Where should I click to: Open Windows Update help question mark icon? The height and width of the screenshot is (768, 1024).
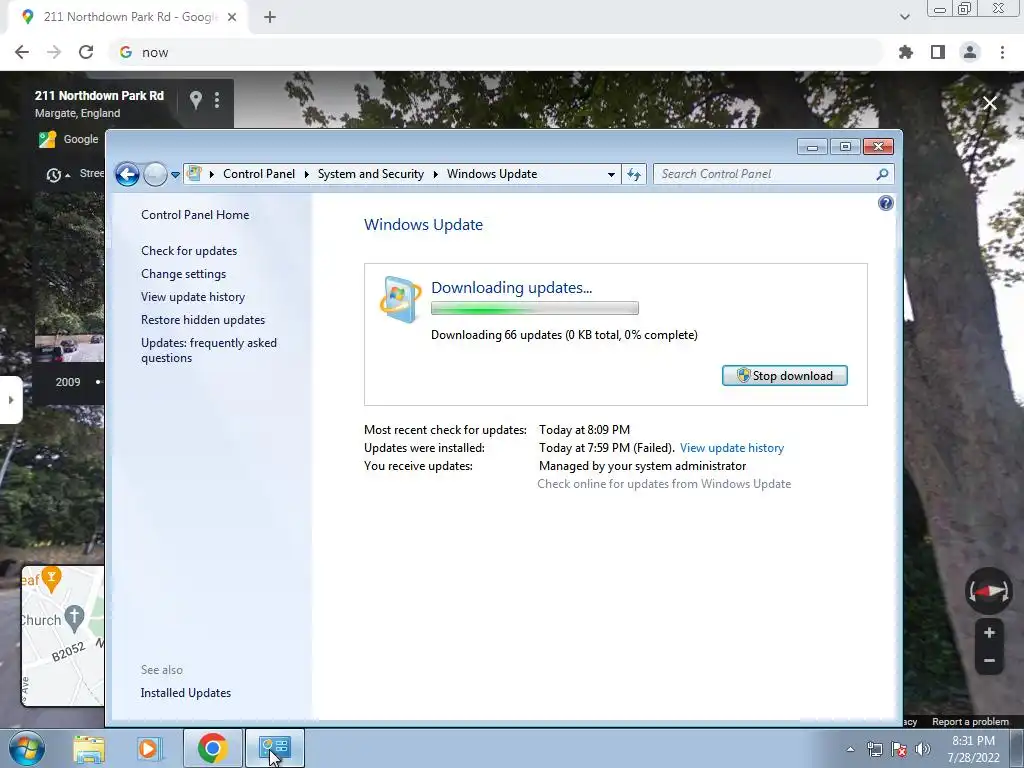[x=886, y=203]
